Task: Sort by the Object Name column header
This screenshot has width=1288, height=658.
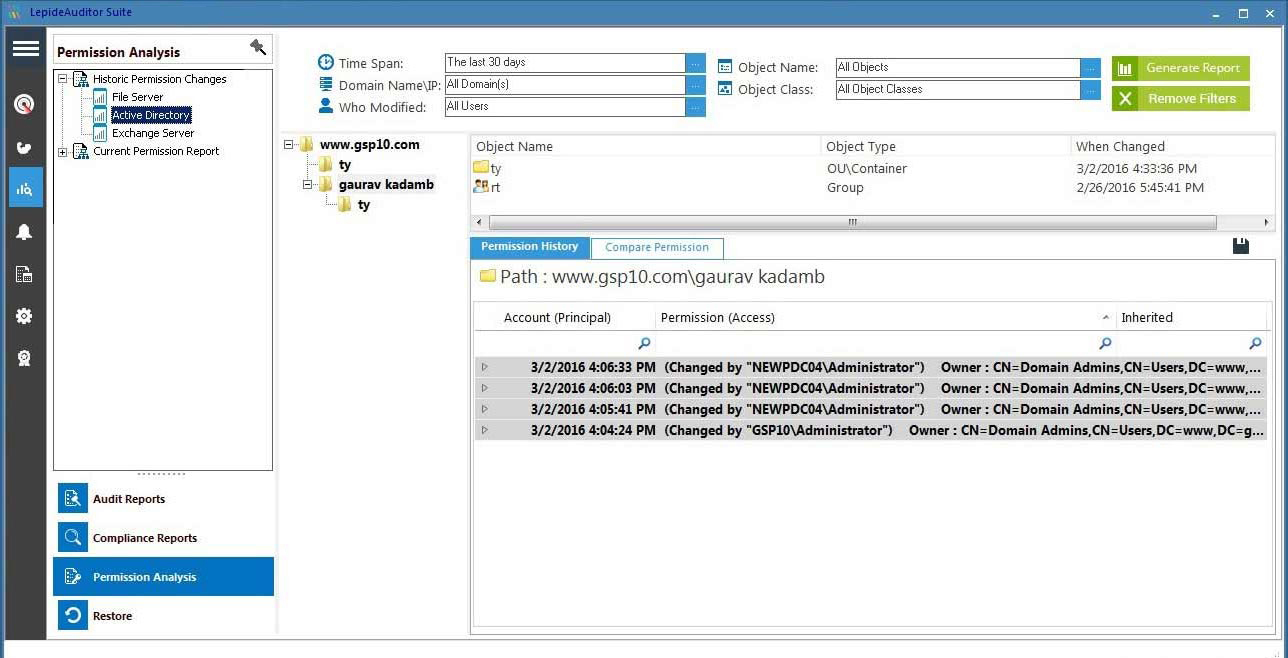Action: tap(645, 146)
